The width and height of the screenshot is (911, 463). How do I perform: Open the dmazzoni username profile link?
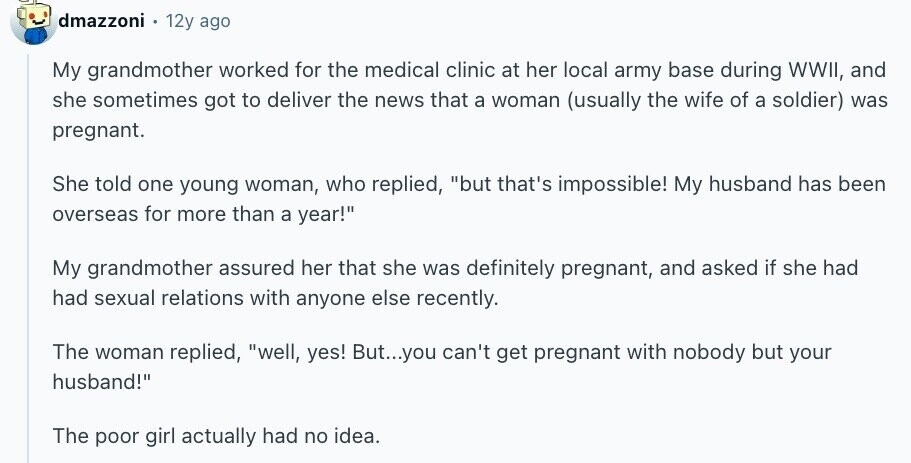[101, 21]
